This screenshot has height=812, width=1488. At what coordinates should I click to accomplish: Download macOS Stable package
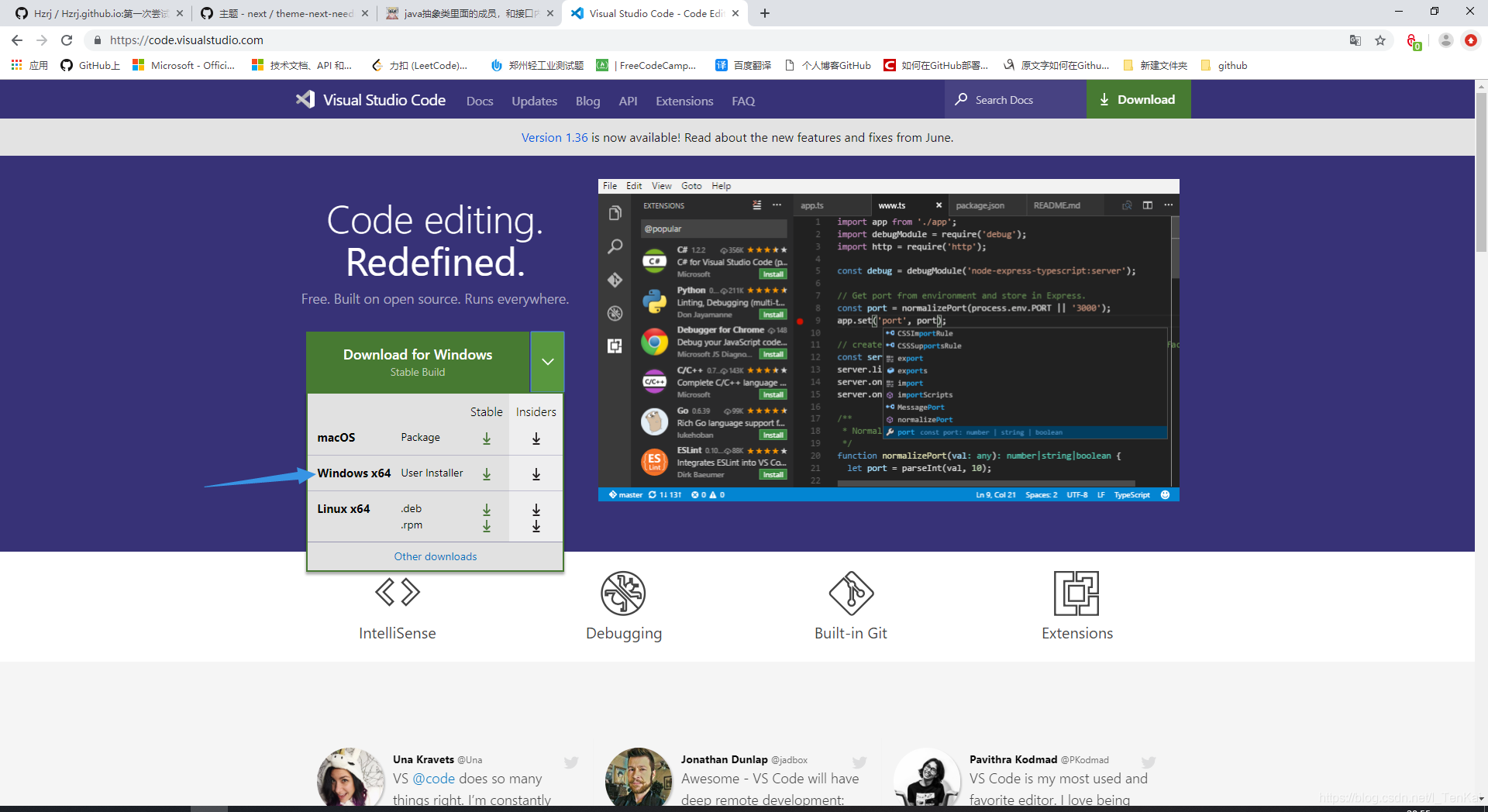pos(487,439)
